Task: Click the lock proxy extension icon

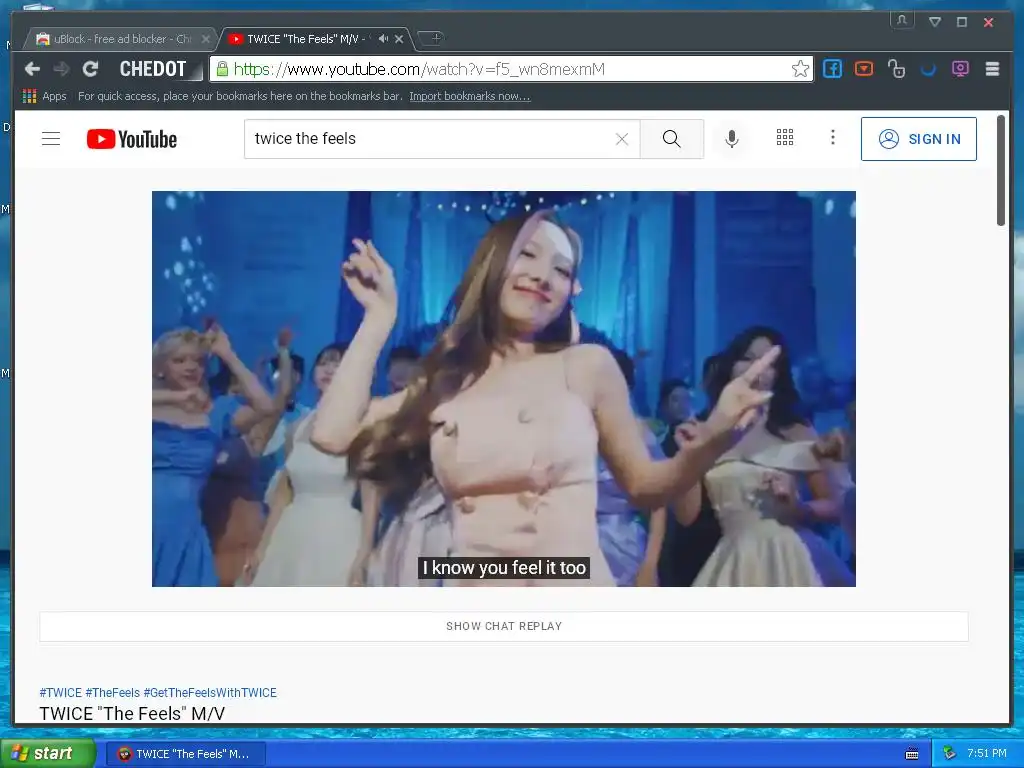Action: 896,69
